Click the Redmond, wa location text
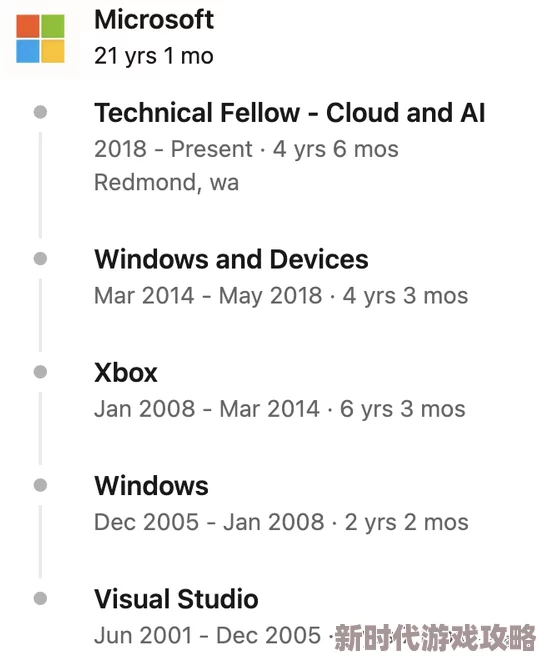 click(167, 182)
